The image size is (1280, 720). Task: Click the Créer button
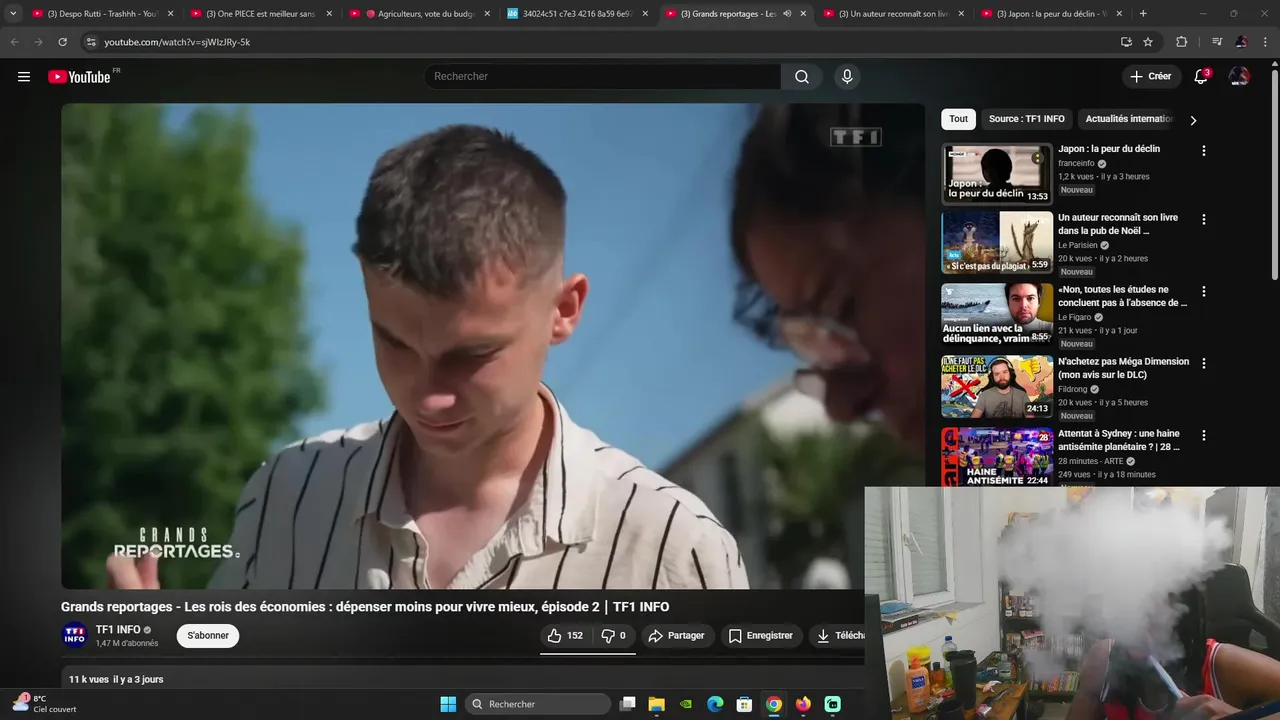pyautogui.click(x=1150, y=77)
